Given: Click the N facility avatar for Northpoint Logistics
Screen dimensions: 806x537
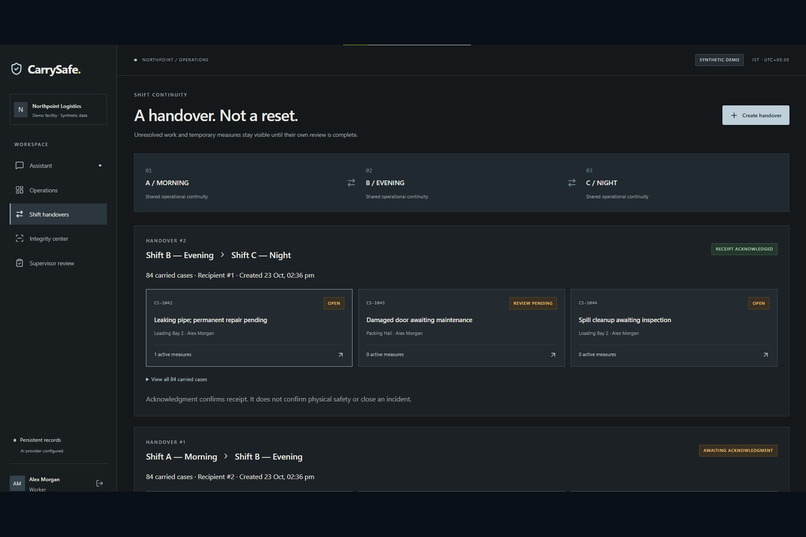Looking at the screenshot, I should [21, 109].
